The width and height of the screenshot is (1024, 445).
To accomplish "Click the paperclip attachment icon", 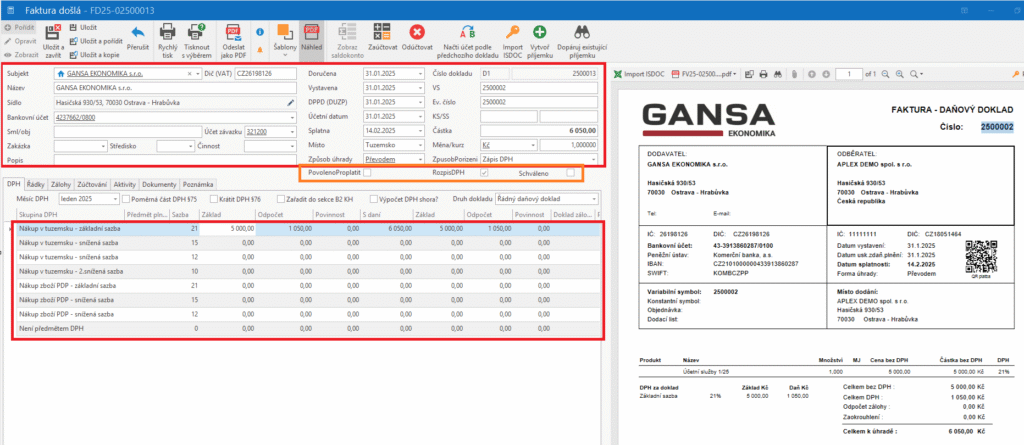I will [x=793, y=74].
